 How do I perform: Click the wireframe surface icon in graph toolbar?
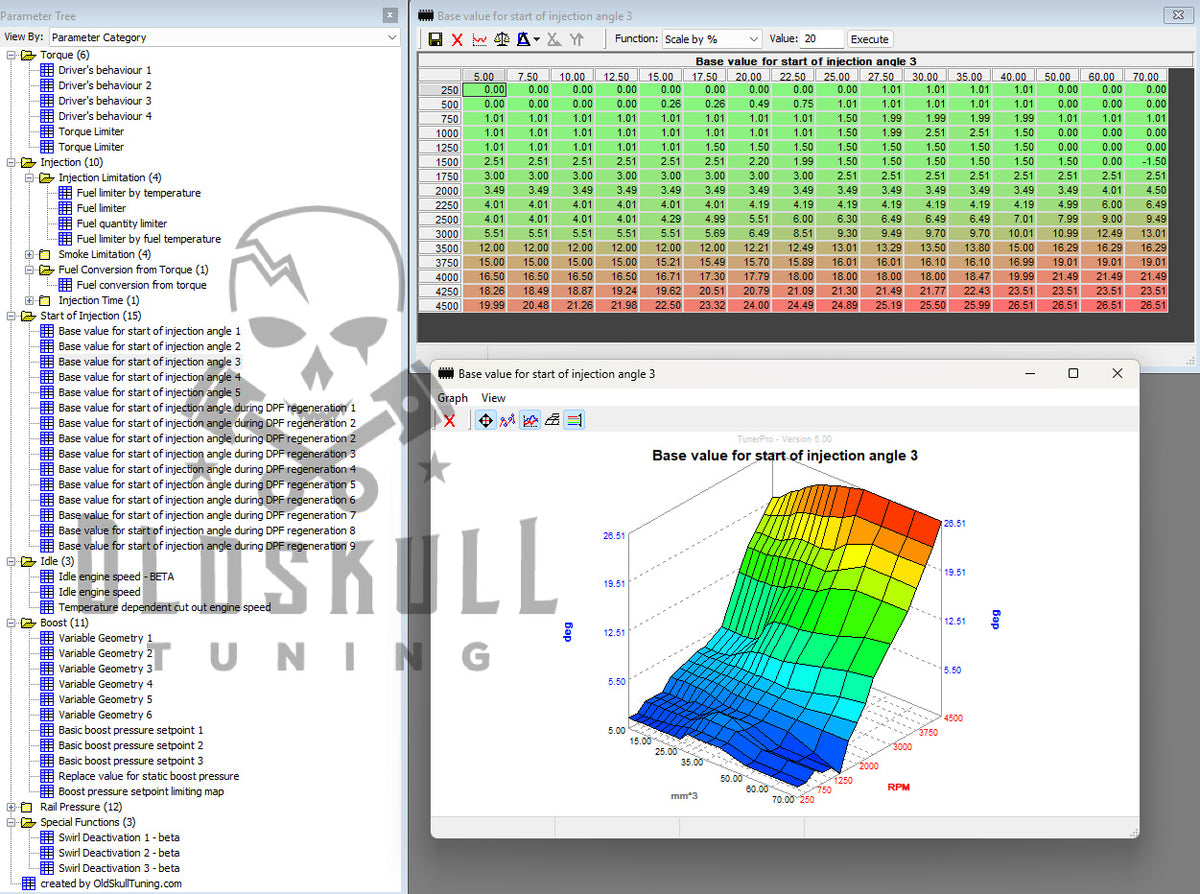coord(552,421)
